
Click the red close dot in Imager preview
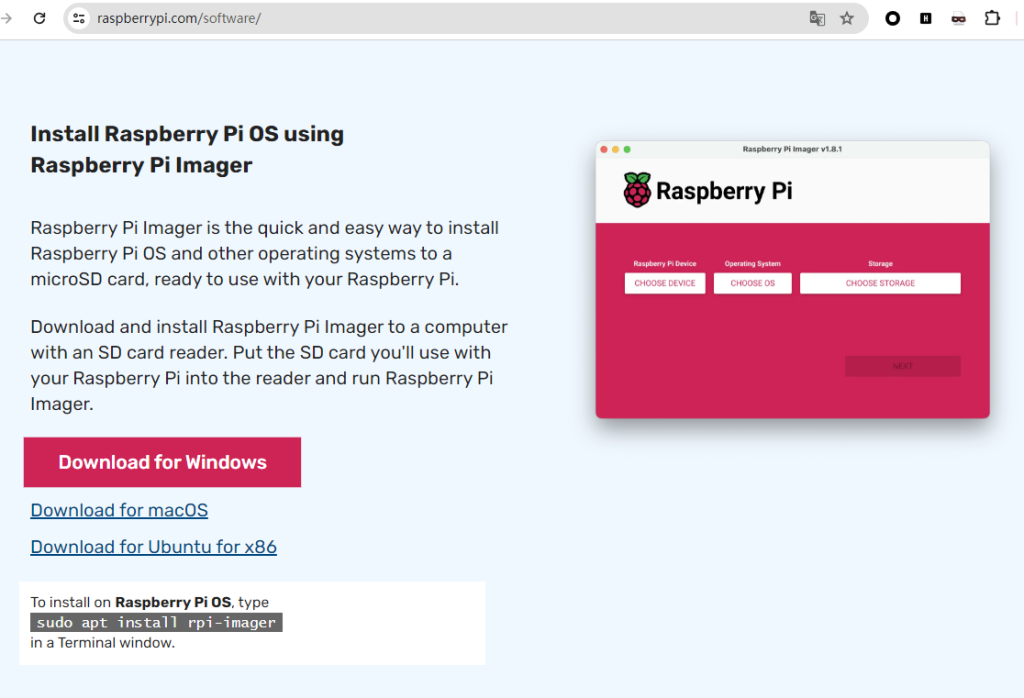point(604,149)
